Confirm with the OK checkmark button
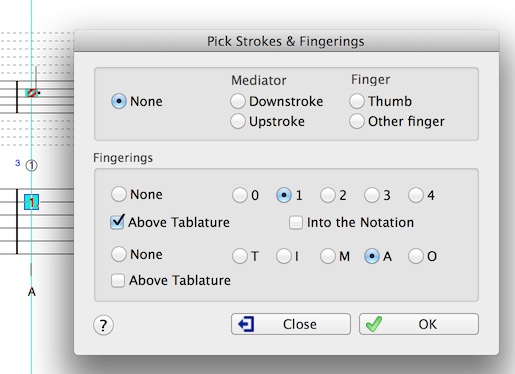 (419, 324)
